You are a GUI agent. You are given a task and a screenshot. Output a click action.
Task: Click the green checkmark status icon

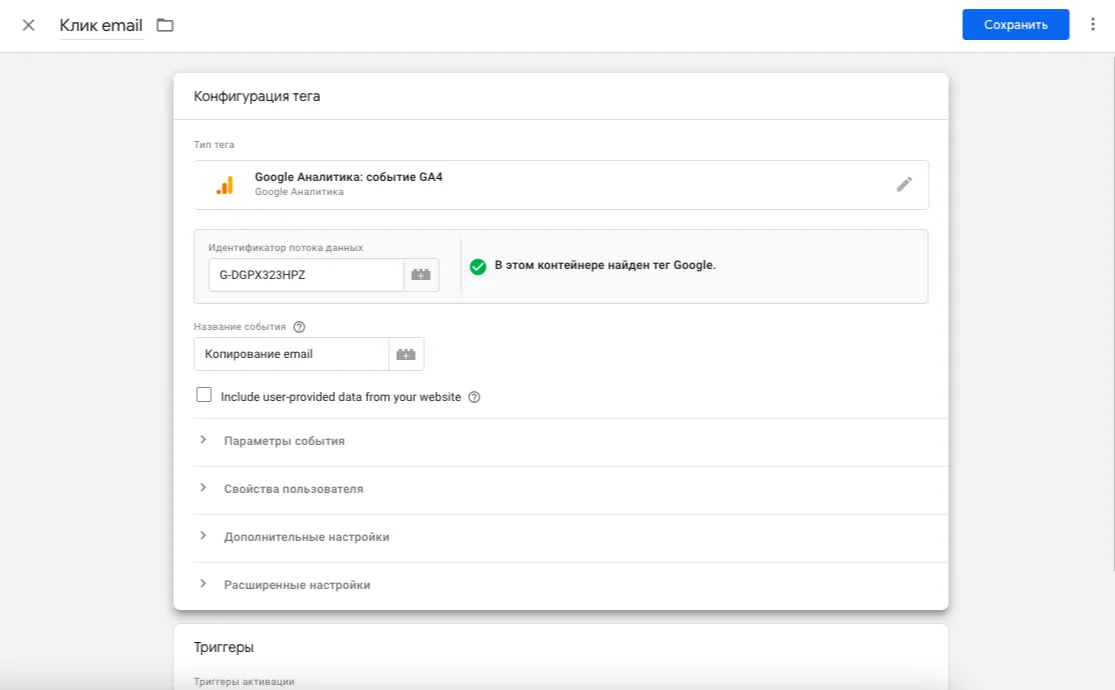coord(478,266)
